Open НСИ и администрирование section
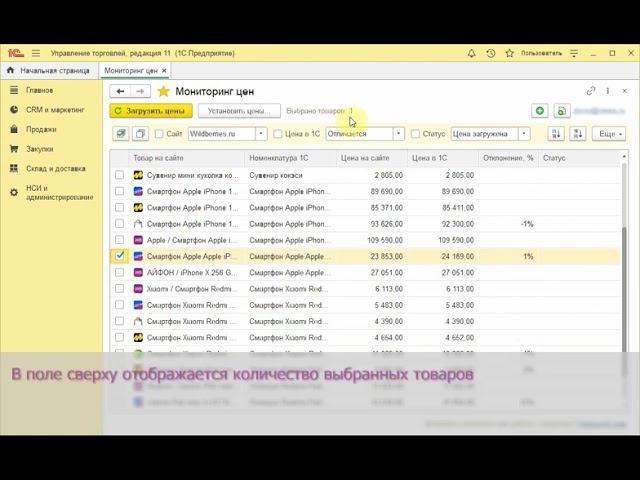The width and height of the screenshot is (640, 480). click(60, 193)
